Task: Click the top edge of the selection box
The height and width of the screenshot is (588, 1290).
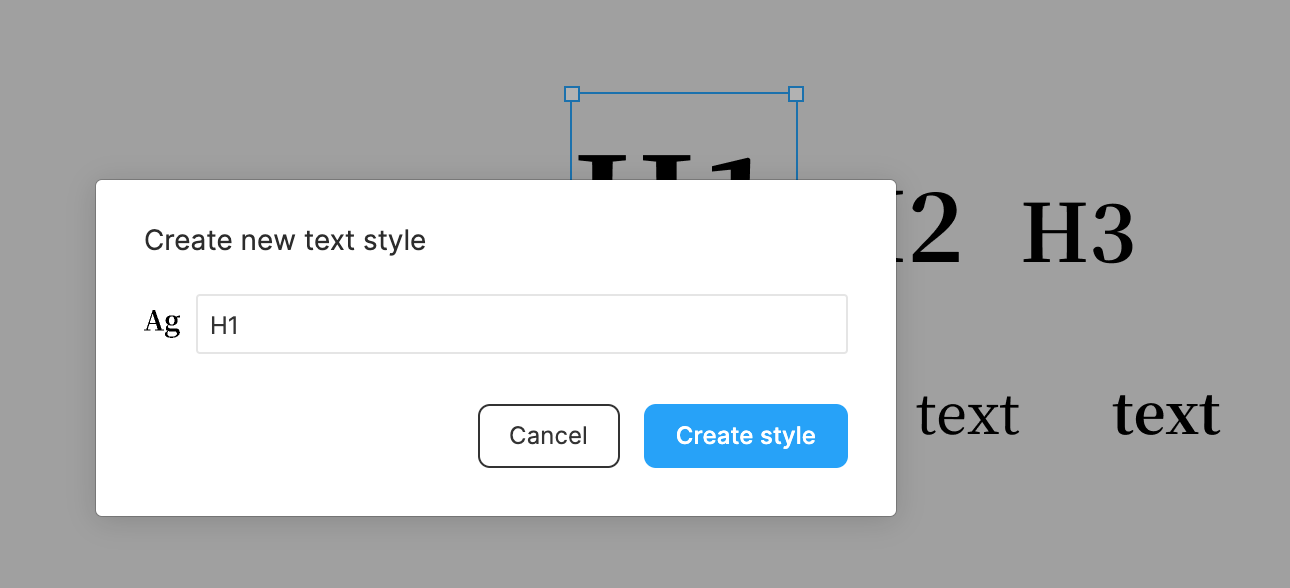Action: pos(684,94)
